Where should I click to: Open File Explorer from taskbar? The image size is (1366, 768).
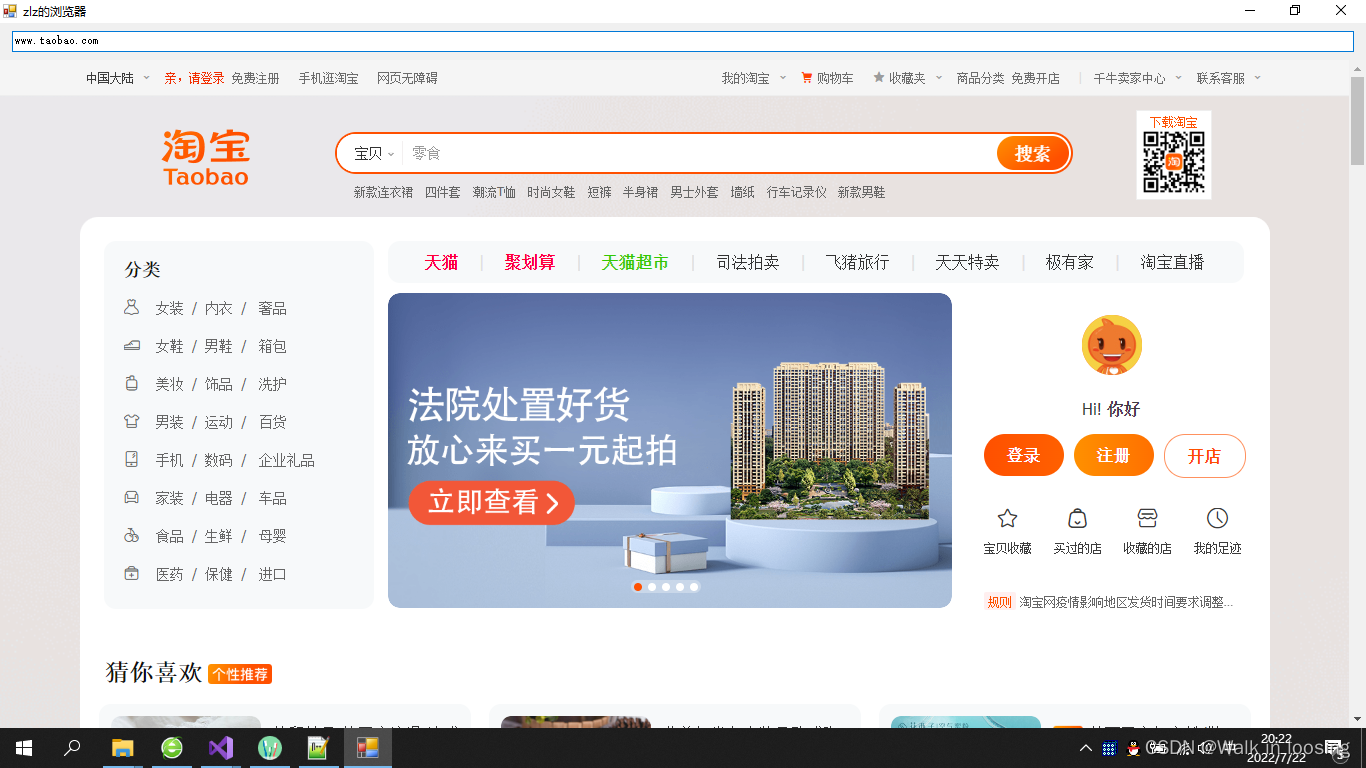[x=122, y=748]
